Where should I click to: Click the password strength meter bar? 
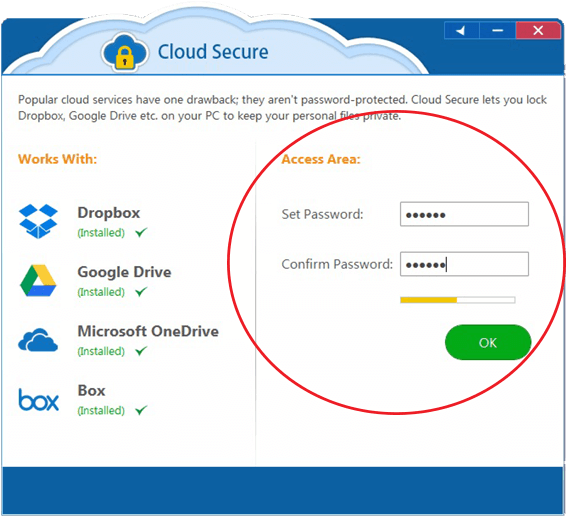(x=458, y=300)
